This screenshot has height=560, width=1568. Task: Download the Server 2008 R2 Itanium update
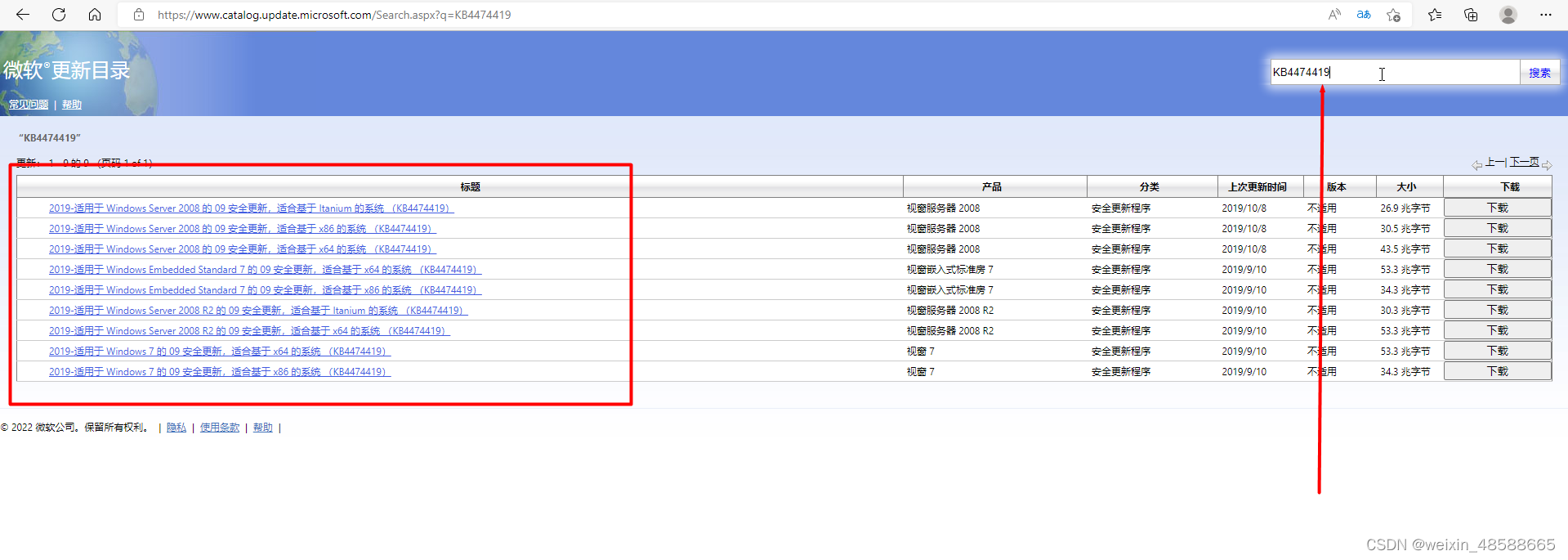[1497, 310]
